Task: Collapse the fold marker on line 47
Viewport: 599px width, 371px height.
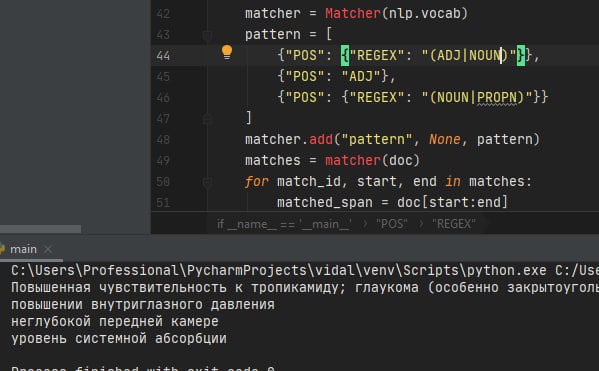Action: tap(207, 119)
